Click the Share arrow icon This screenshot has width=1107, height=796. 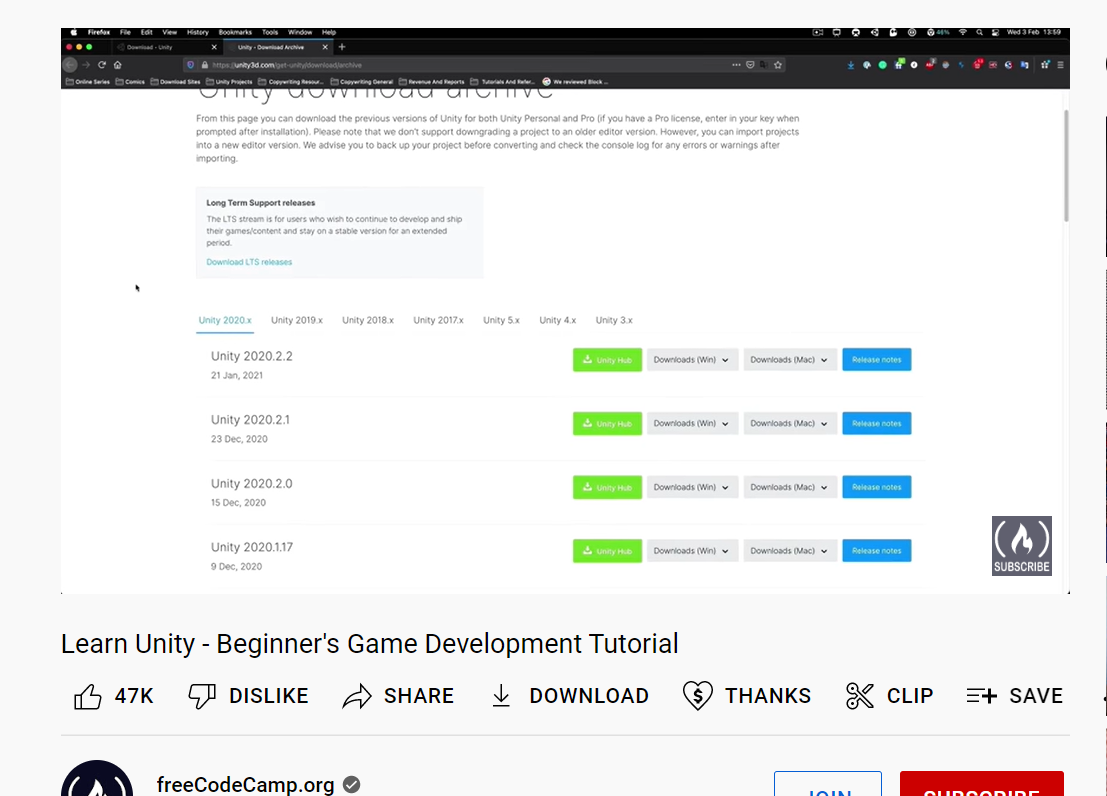[357, 696]
